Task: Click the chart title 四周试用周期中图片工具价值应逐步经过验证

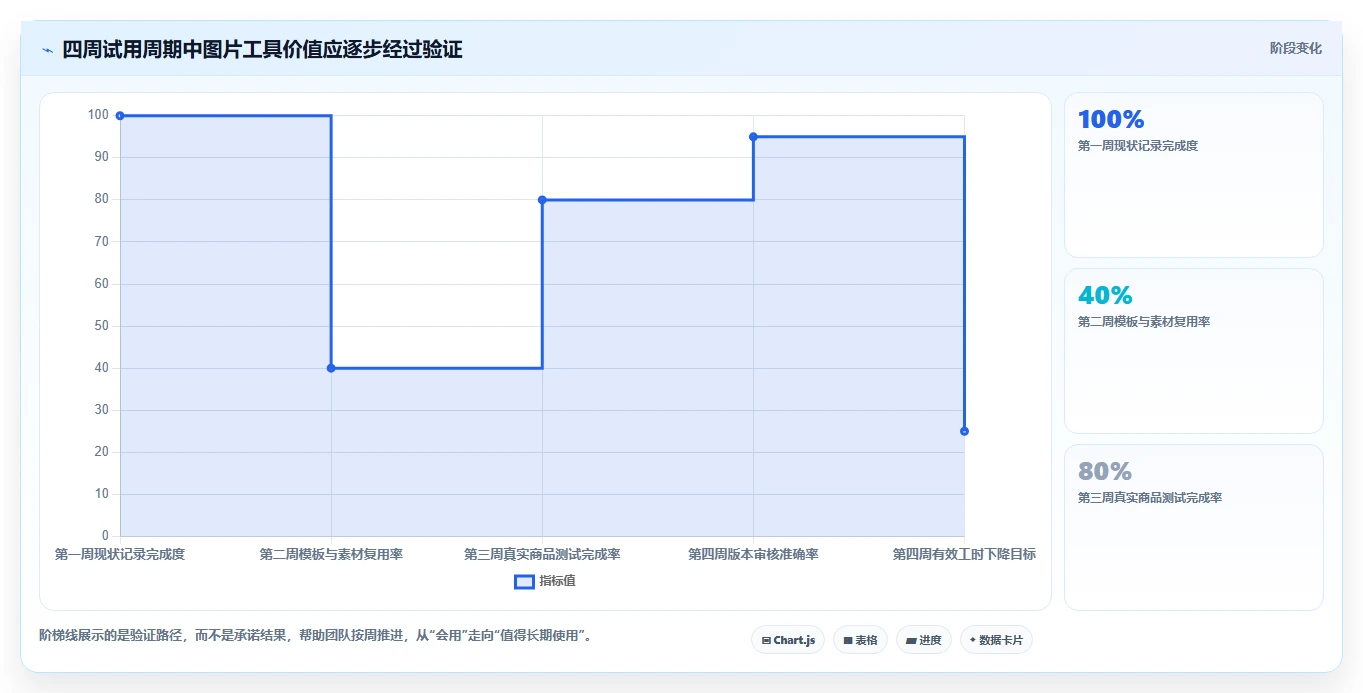Action: [262, 50]
